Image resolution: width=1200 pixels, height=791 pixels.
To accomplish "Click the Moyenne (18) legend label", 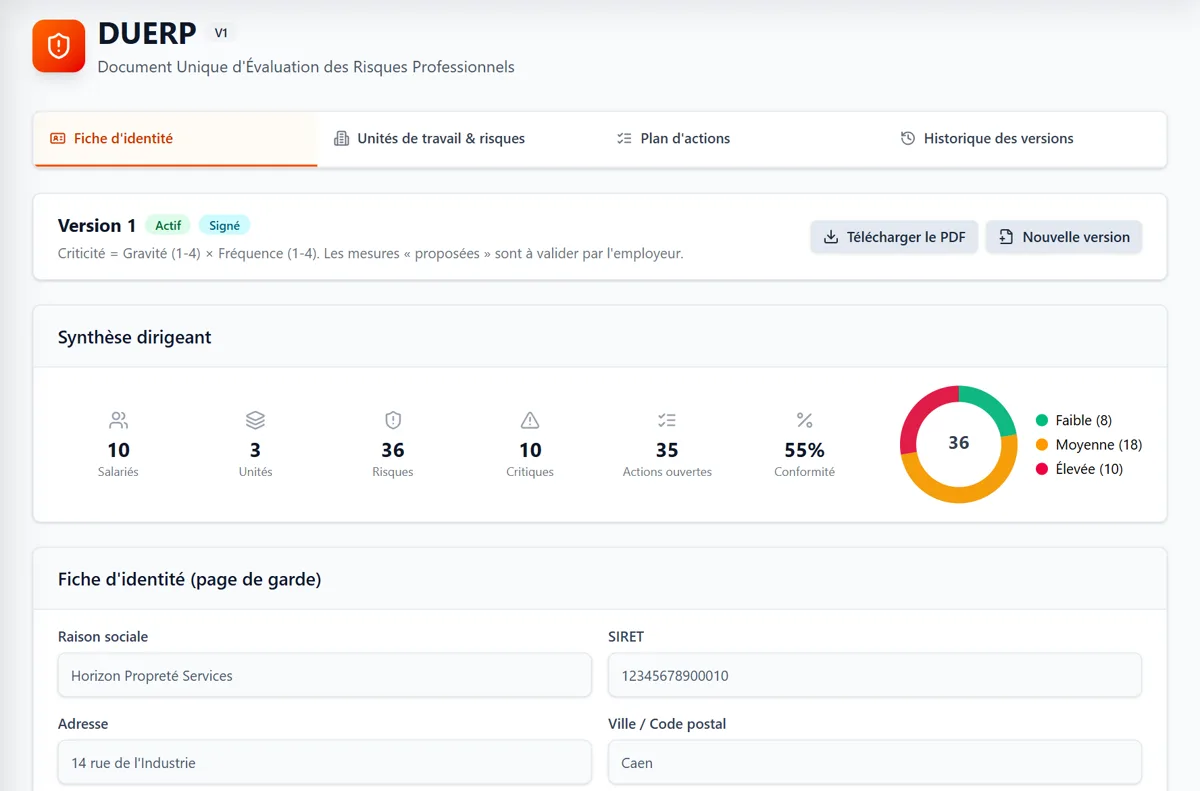I will click(1098, 445).
